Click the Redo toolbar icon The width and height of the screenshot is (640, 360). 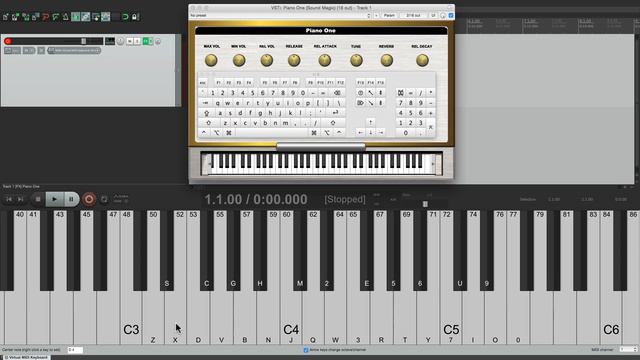56,17
